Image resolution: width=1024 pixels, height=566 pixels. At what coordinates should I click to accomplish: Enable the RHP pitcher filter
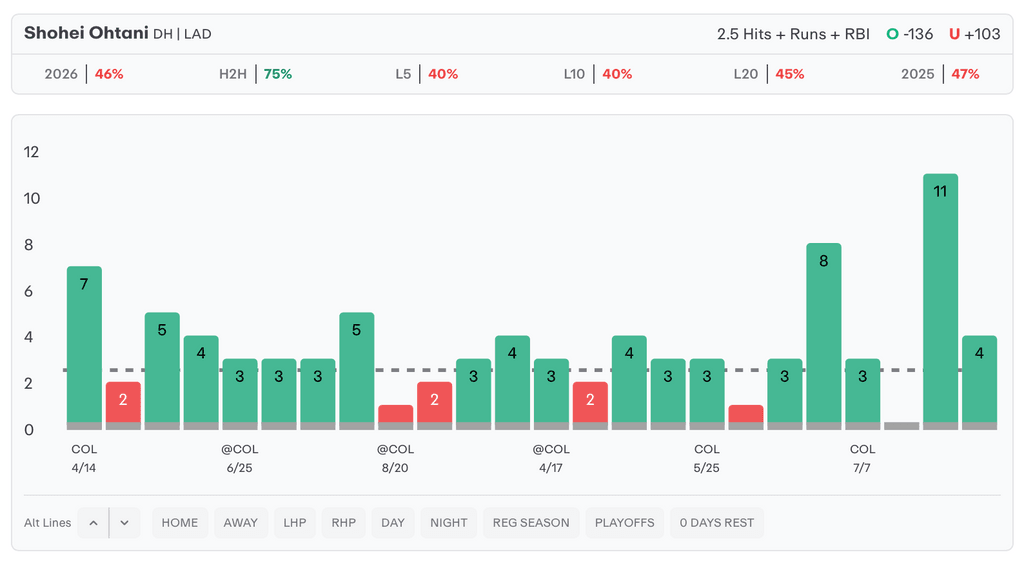344,523
